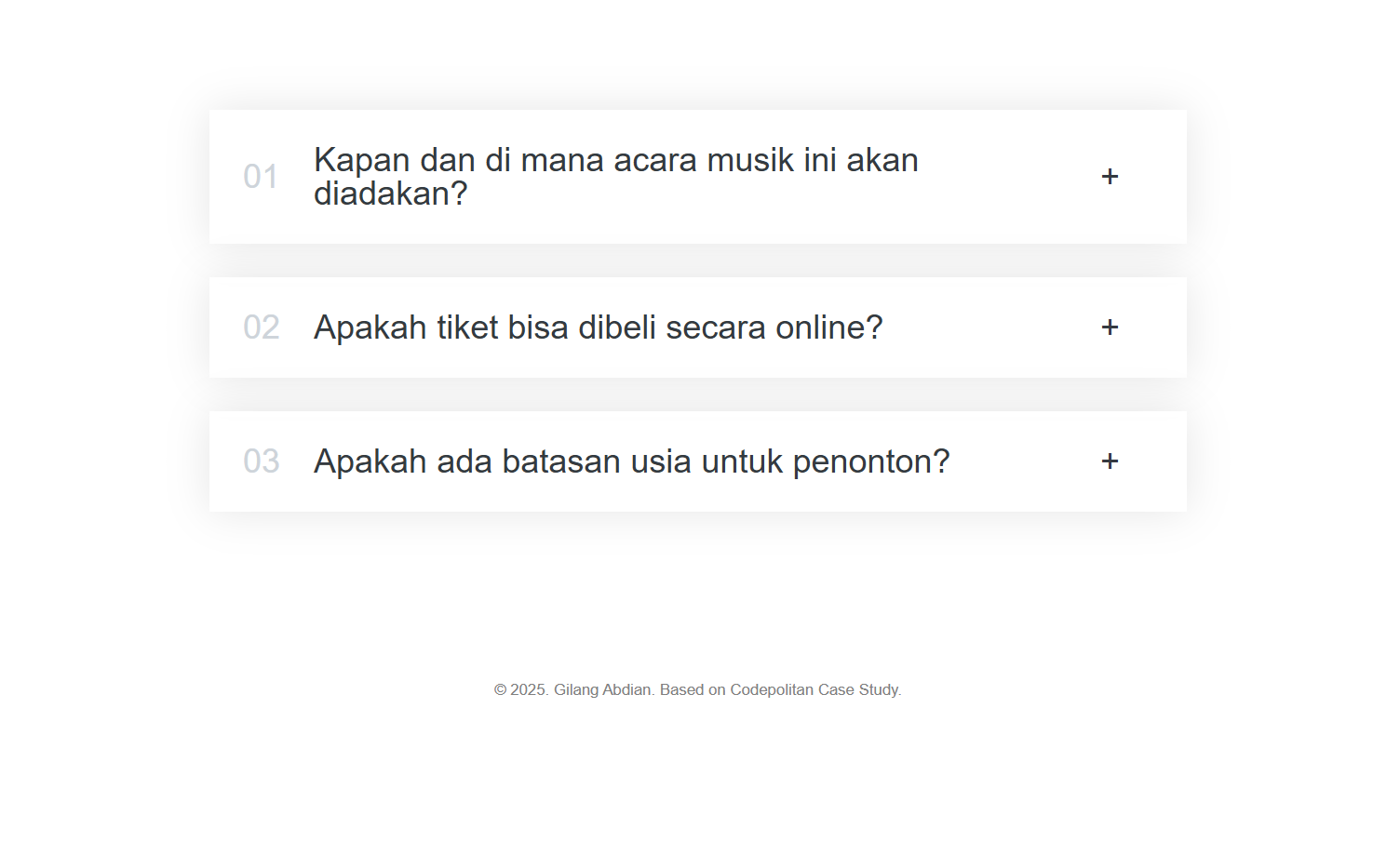Click the footer copyright text 'Gilang Abdian'
1400x855 pixels.
[x=602, y=689]
